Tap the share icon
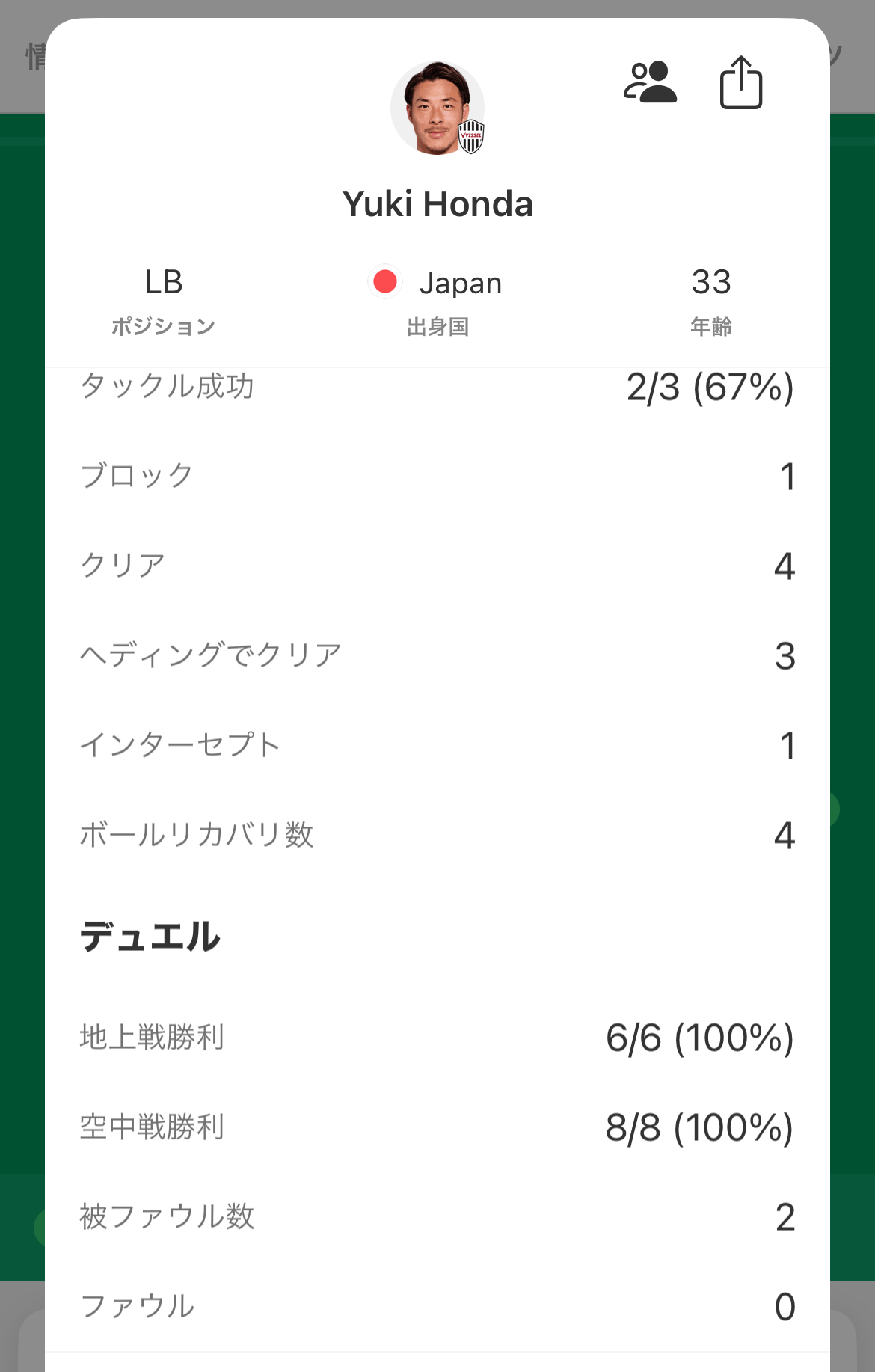Viewport: 875px width, 1372px height. point(740,82)
